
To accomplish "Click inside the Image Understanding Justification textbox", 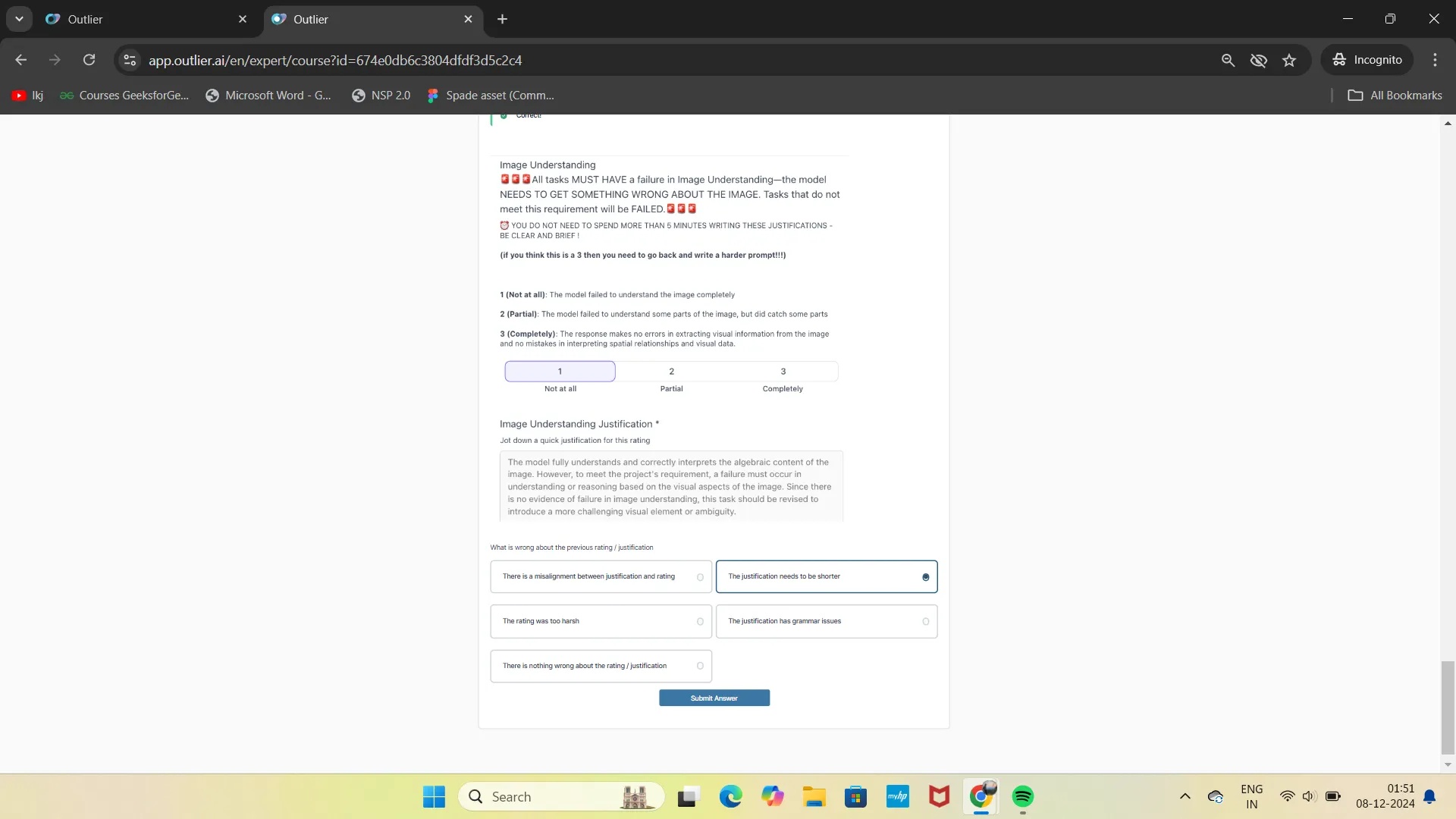I will [670, 485].
